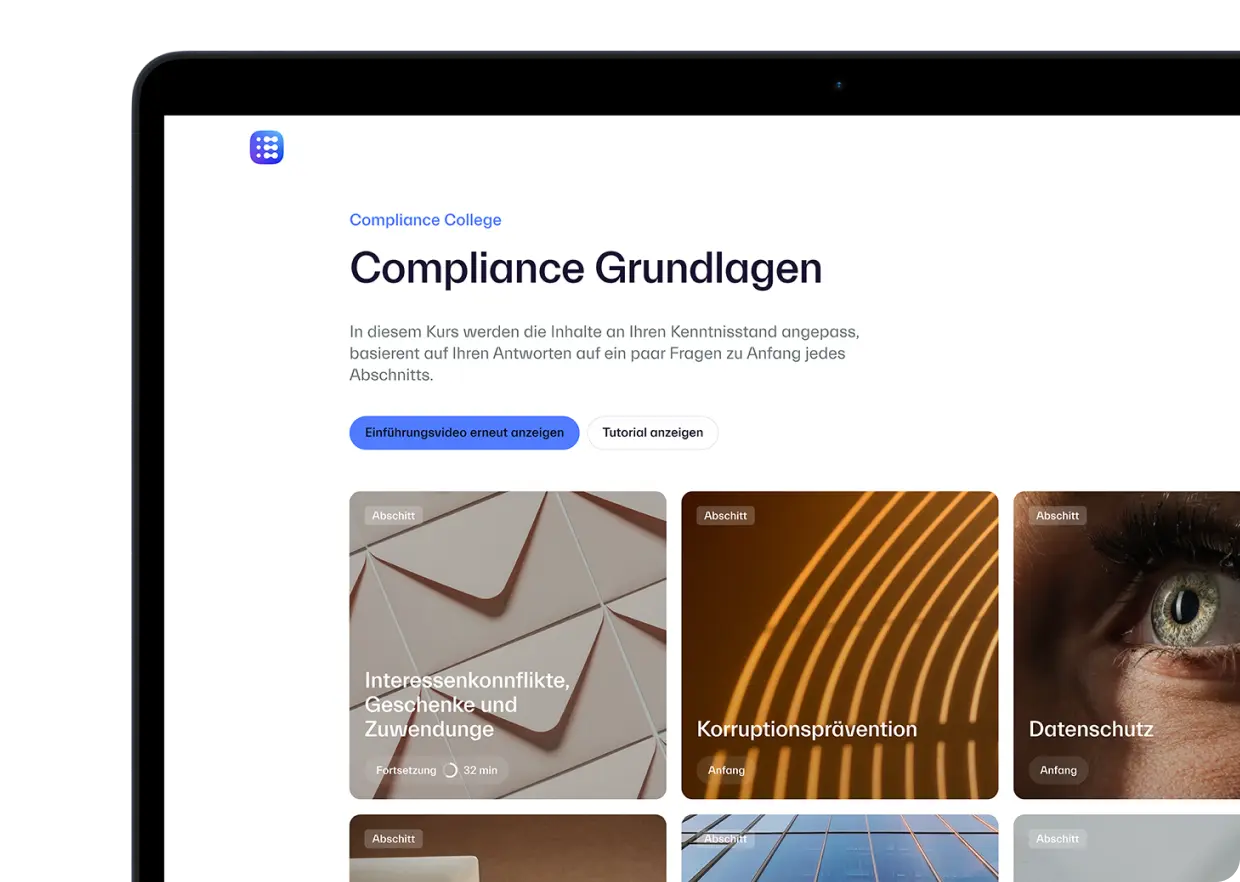Open the Korruptionsprävention section
The image size is (1240, 882).
pos(839,644)
